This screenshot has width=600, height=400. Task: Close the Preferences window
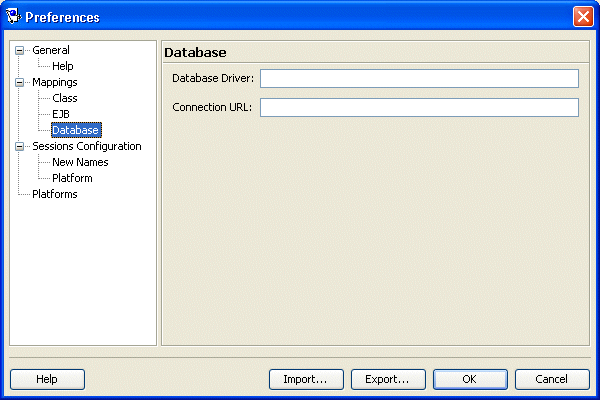(x=583, y=17)
